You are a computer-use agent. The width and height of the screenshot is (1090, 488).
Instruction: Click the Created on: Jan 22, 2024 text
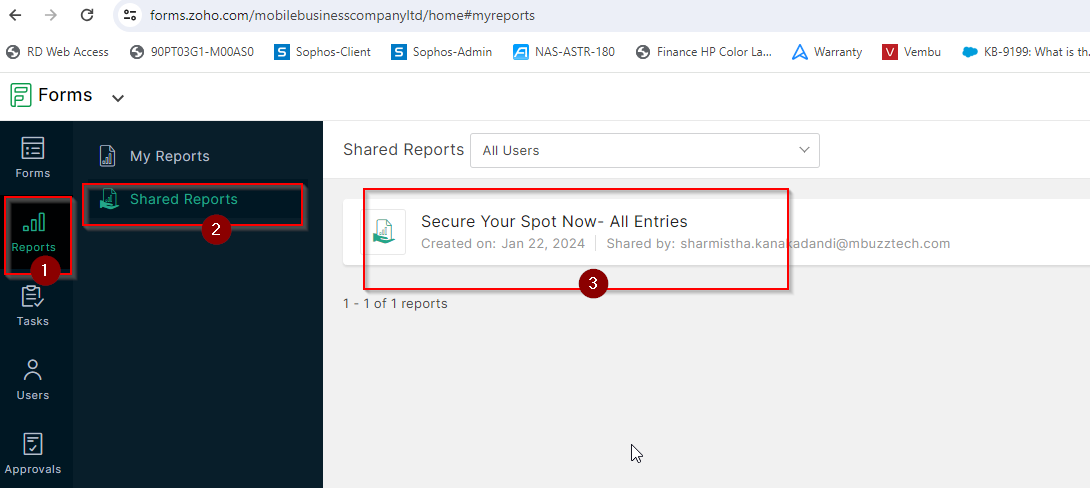pyautogui.click(x=503, y=244)
